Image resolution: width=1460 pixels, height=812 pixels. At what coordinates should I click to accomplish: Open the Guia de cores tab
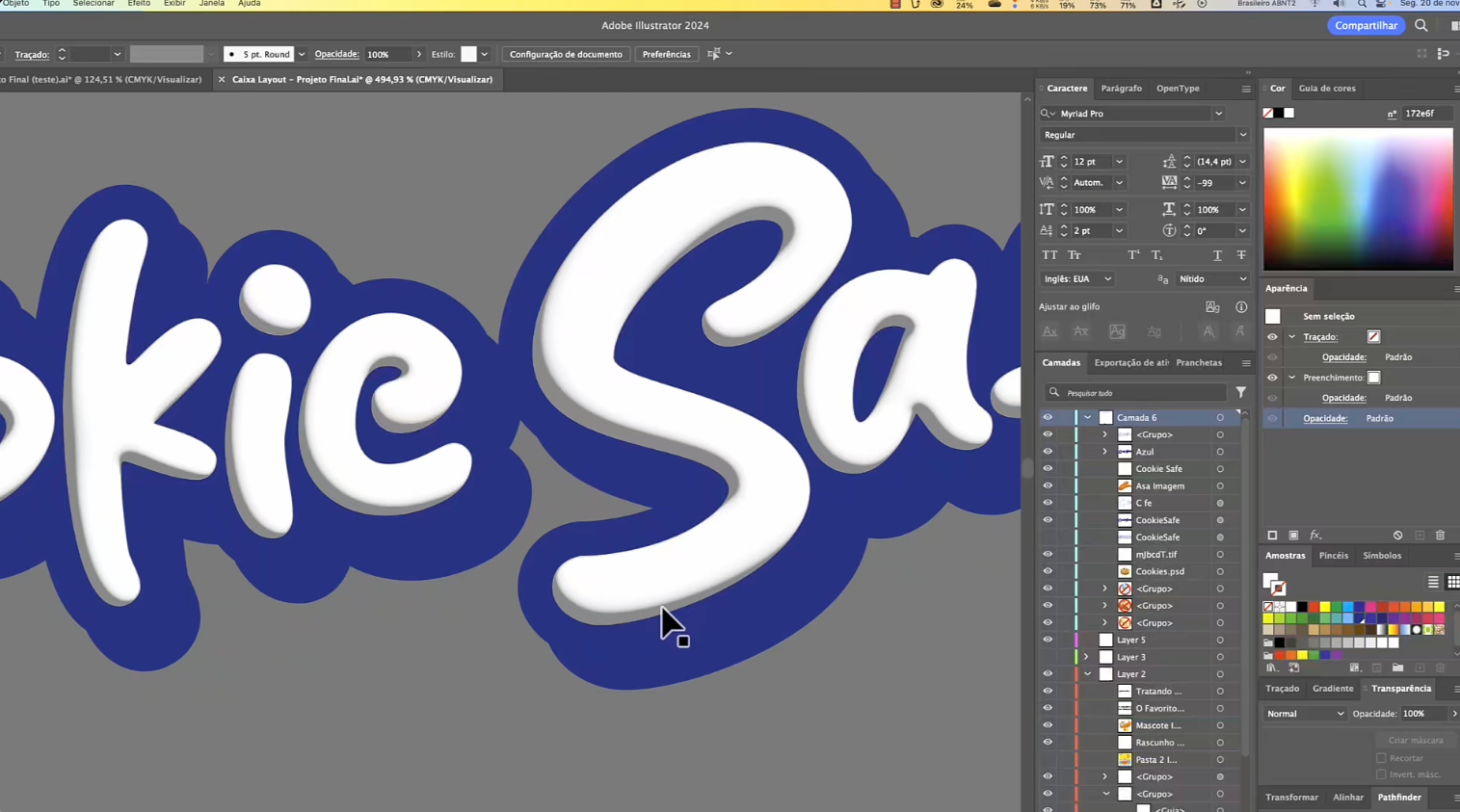pyautogui.click(x=1327, y=89)
